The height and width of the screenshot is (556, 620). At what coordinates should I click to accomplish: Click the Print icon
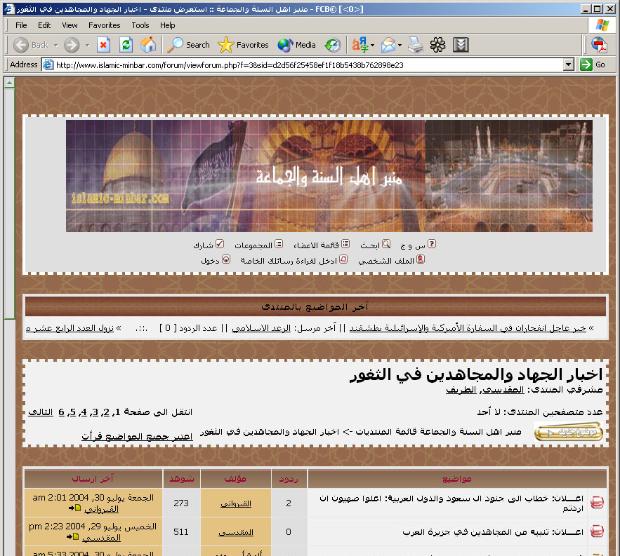pos(416,44)
